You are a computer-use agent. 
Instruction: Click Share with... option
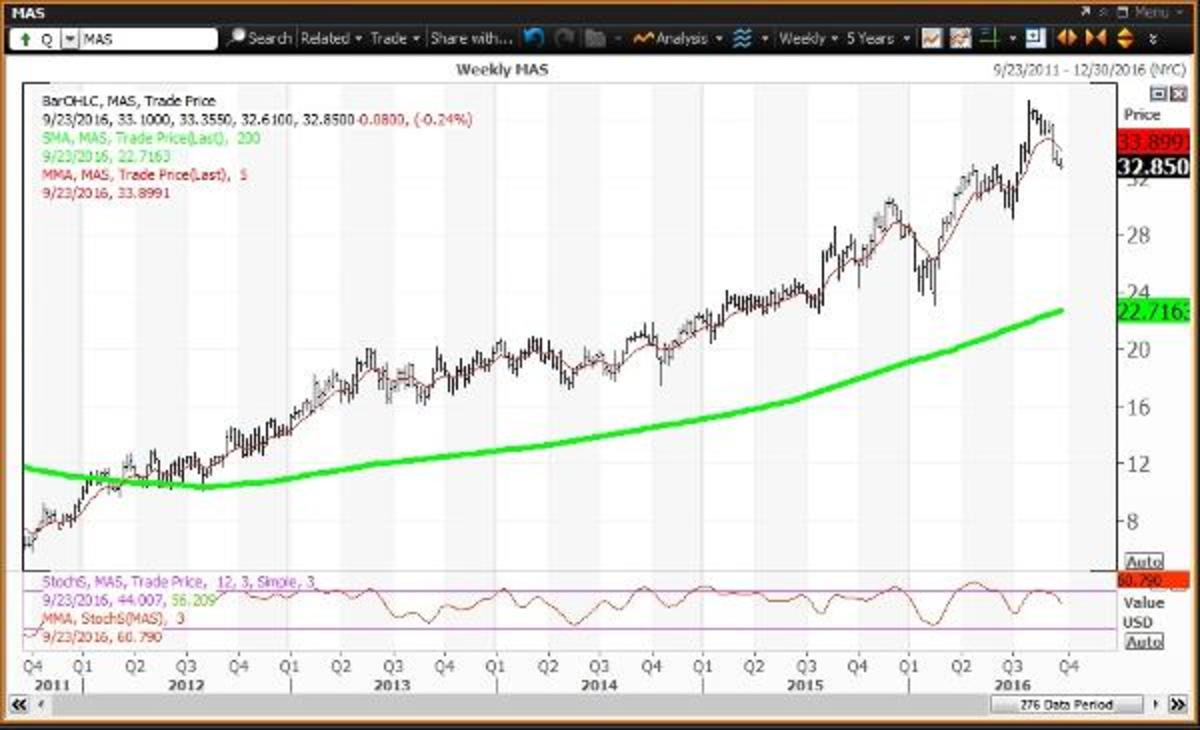[471, 38]
